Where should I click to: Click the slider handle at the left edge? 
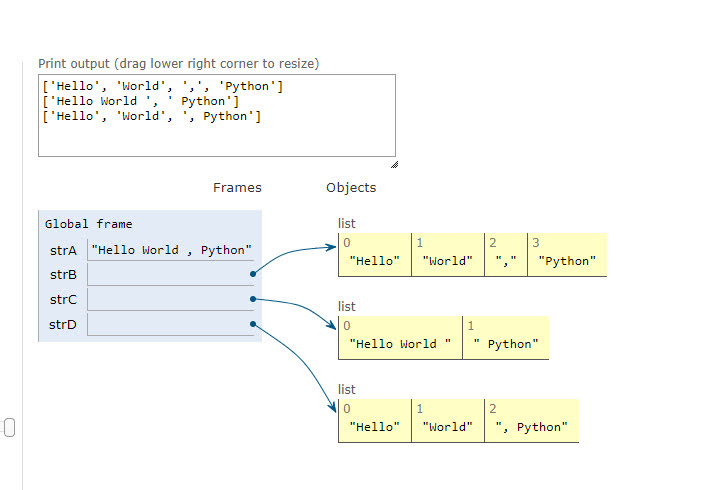click(x=9, y=427)
